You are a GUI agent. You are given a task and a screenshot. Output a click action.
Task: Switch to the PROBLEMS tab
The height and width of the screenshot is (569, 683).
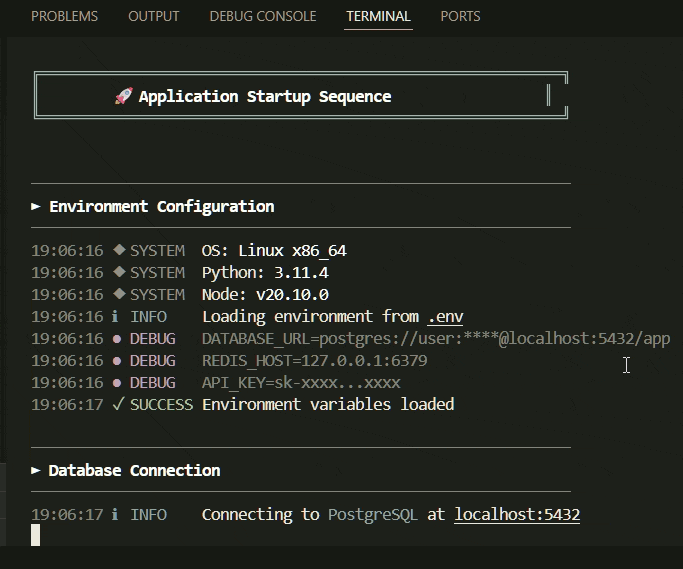point(64,16)
